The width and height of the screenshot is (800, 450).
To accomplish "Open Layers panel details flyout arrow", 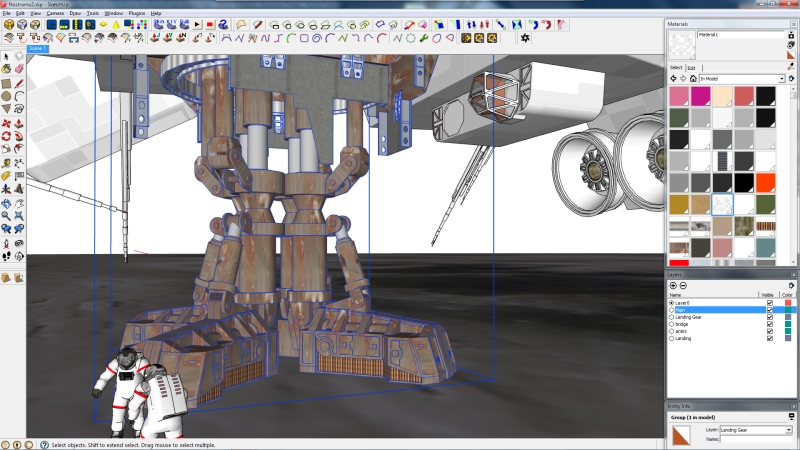I will 791,286.
